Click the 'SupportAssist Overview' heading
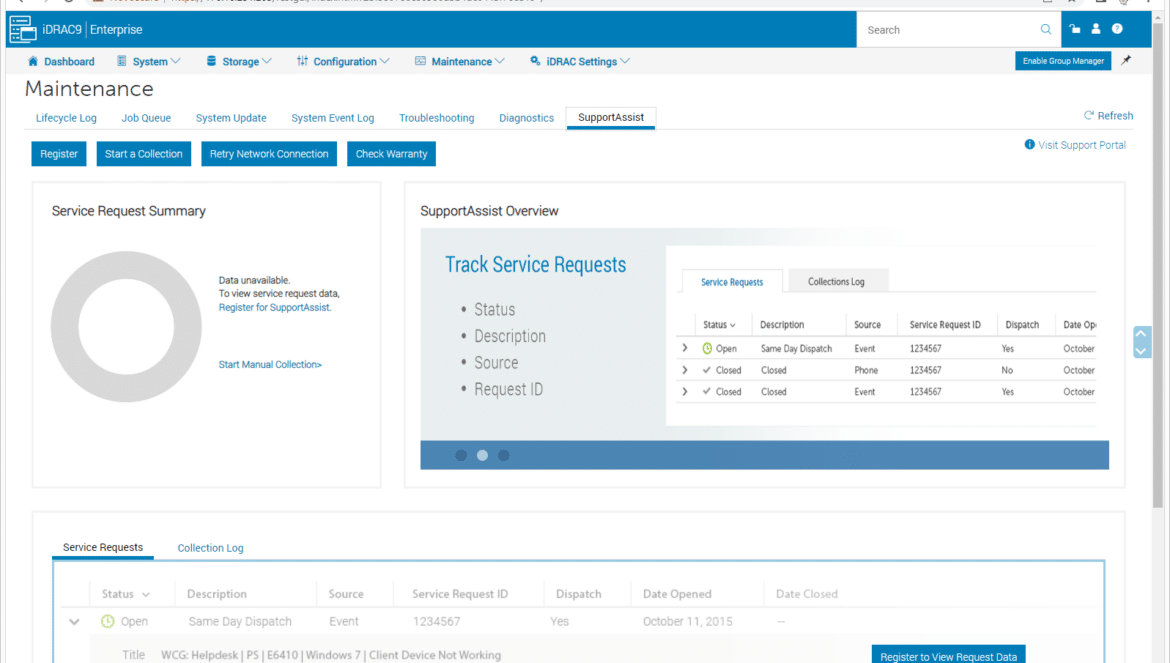The height and width of the screenshot is (663, 1170). tap(489, 211)
